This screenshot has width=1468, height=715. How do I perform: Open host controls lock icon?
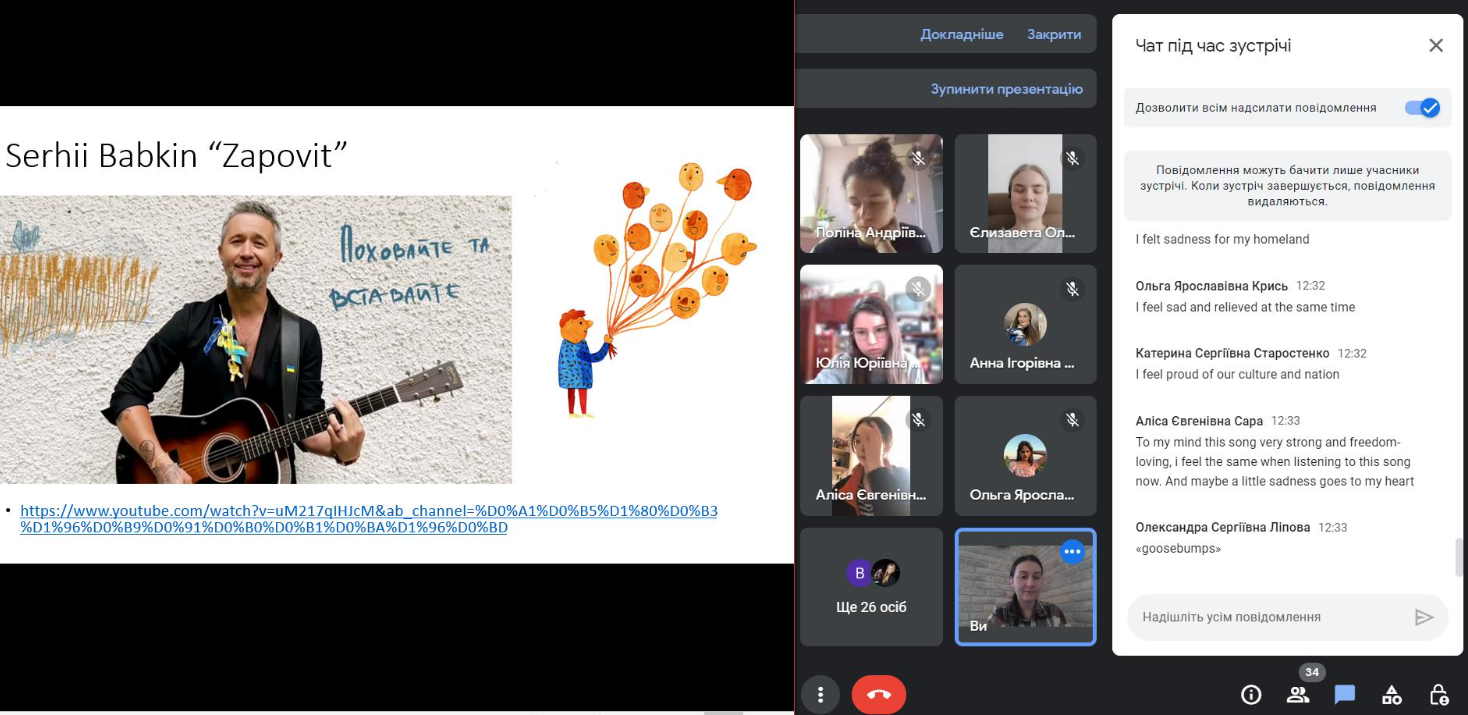(x=1438, y=694)
